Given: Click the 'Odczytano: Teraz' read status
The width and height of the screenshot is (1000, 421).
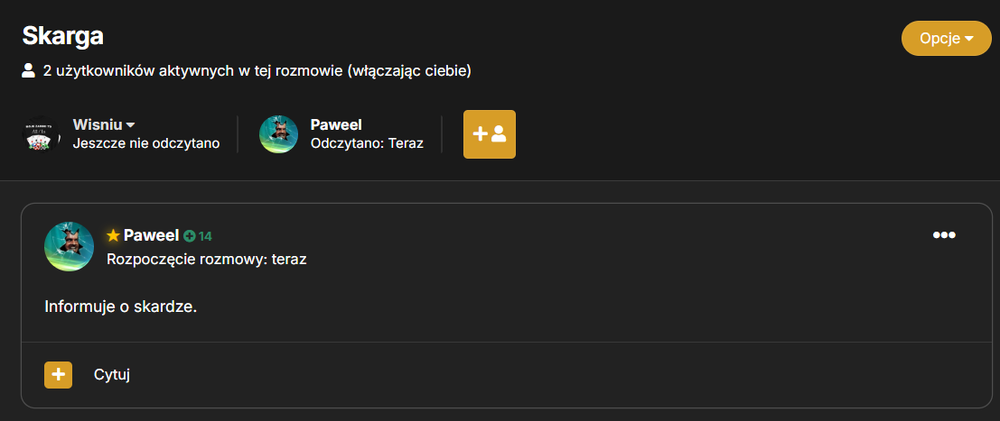Looking at the screenshot, I should pos(367,144).
